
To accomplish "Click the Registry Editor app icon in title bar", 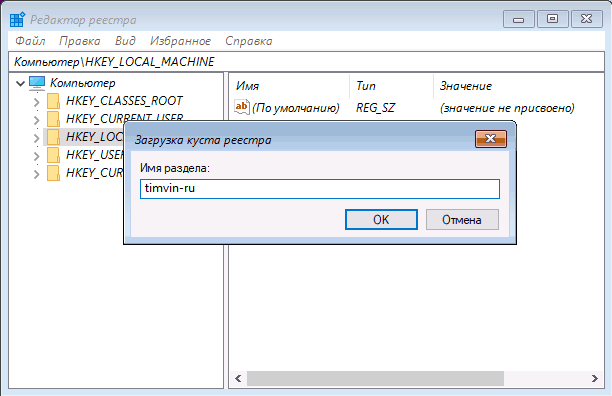I will pos(17,20).
